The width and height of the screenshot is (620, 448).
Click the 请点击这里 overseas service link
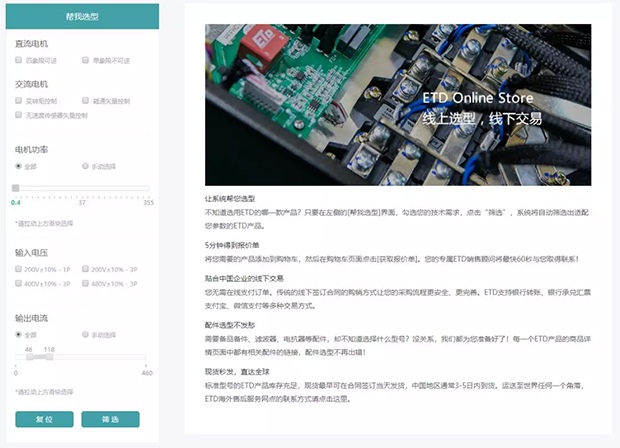[330, 399]
